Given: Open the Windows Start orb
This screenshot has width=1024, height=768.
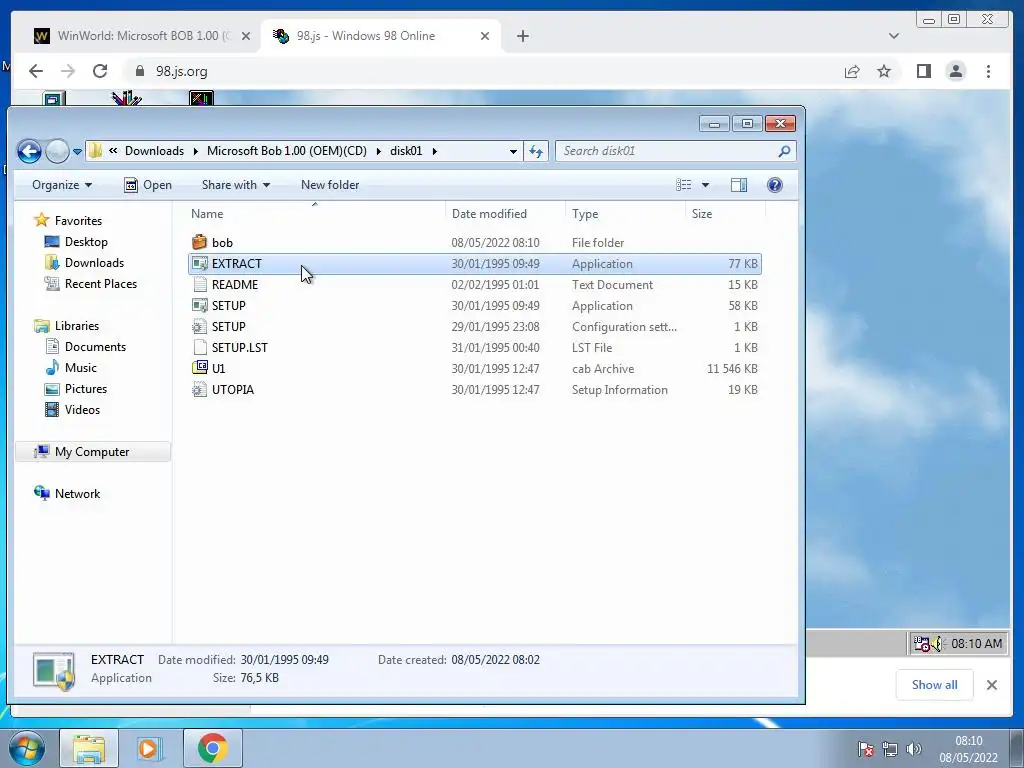Looking at the screenshot, I should (x=27, y=748).
